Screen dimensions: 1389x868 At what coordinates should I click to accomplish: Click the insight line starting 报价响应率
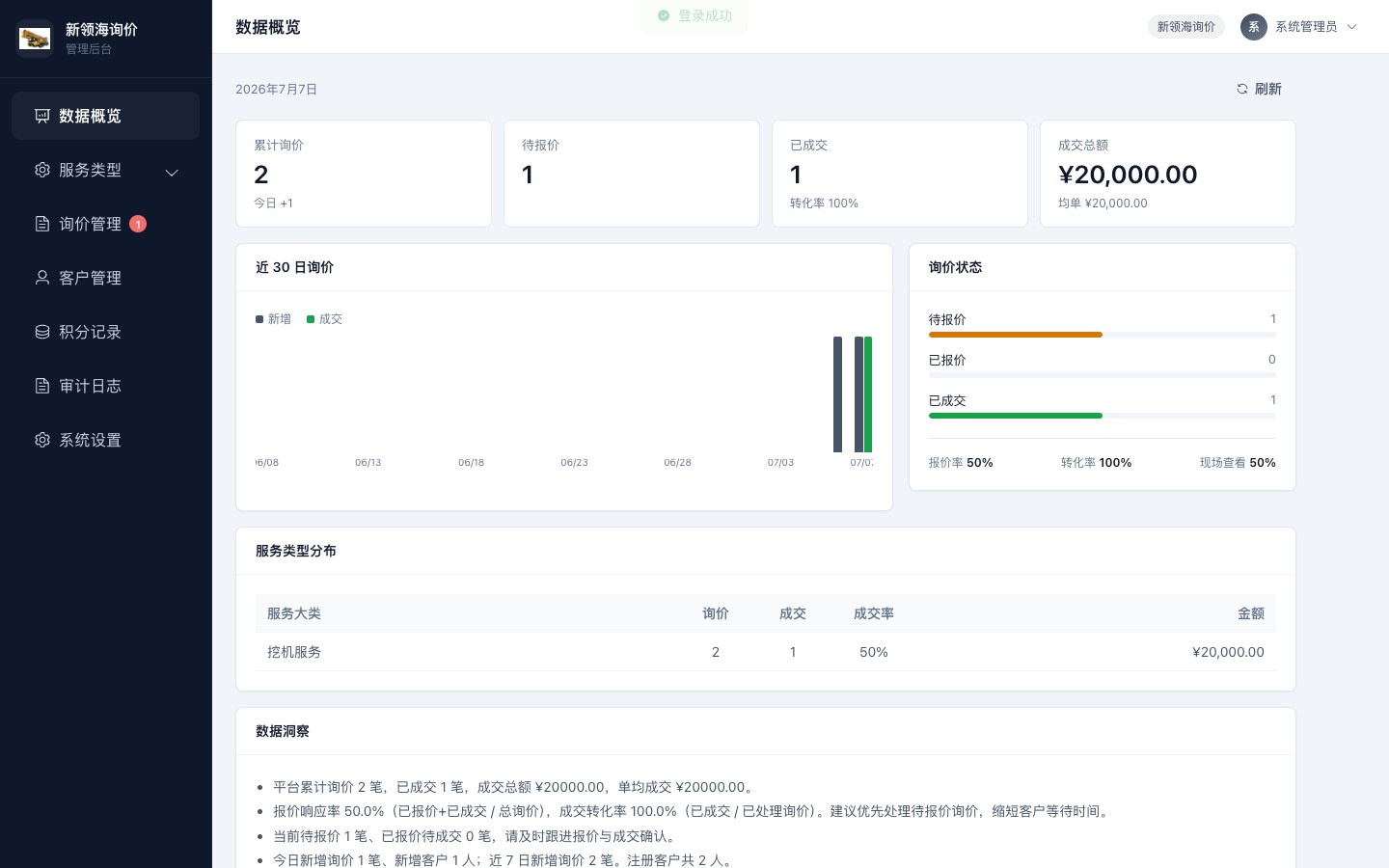tap(693, 811)
